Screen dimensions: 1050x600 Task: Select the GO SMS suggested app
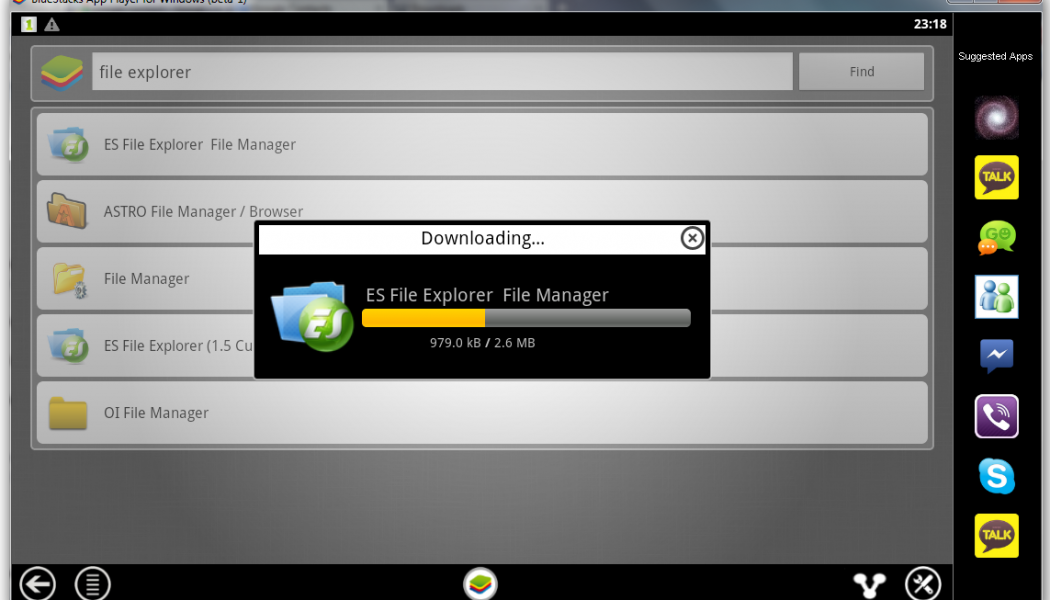pos(996,237)
